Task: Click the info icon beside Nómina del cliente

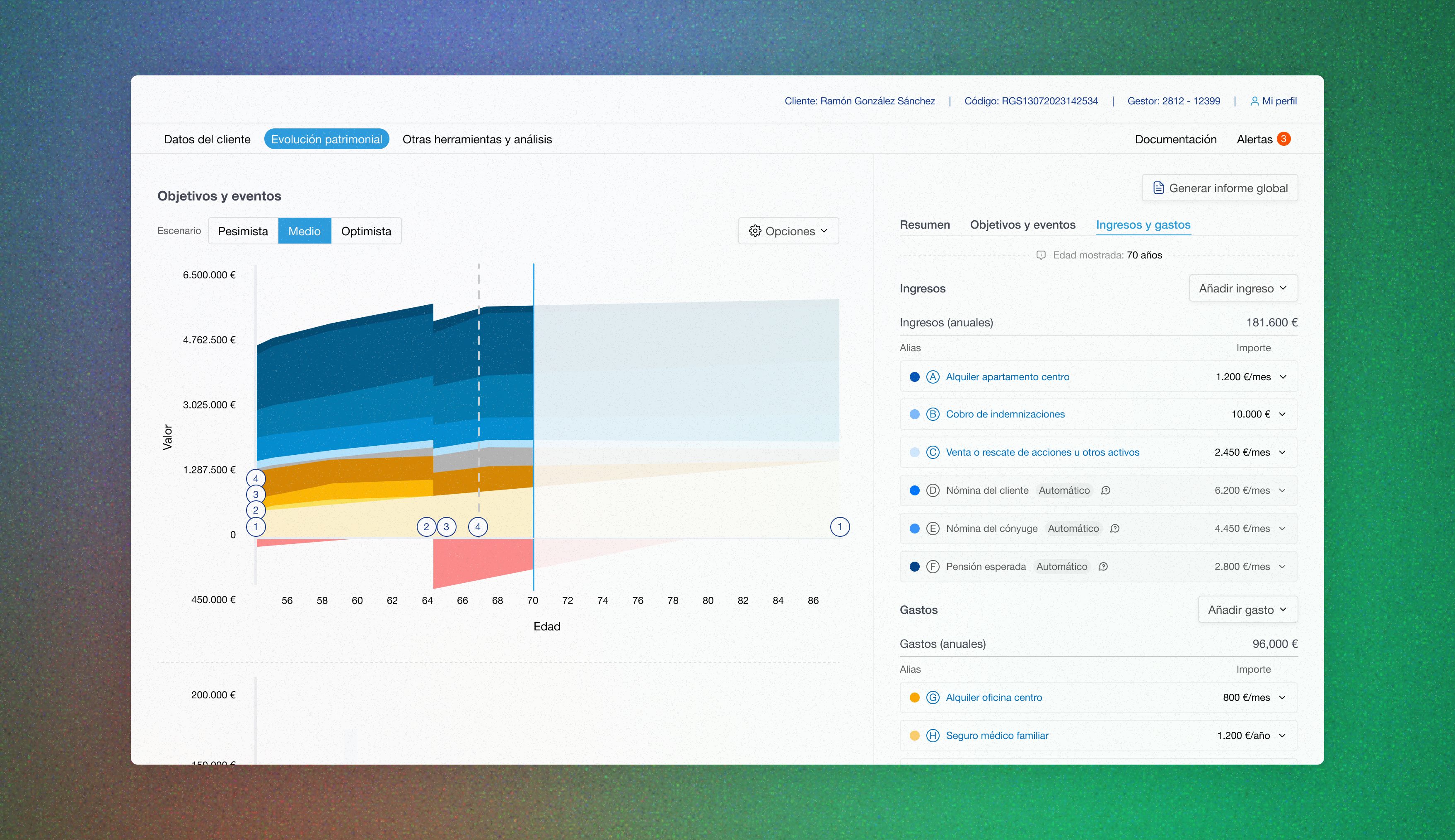Action: tap(1105, 490)
